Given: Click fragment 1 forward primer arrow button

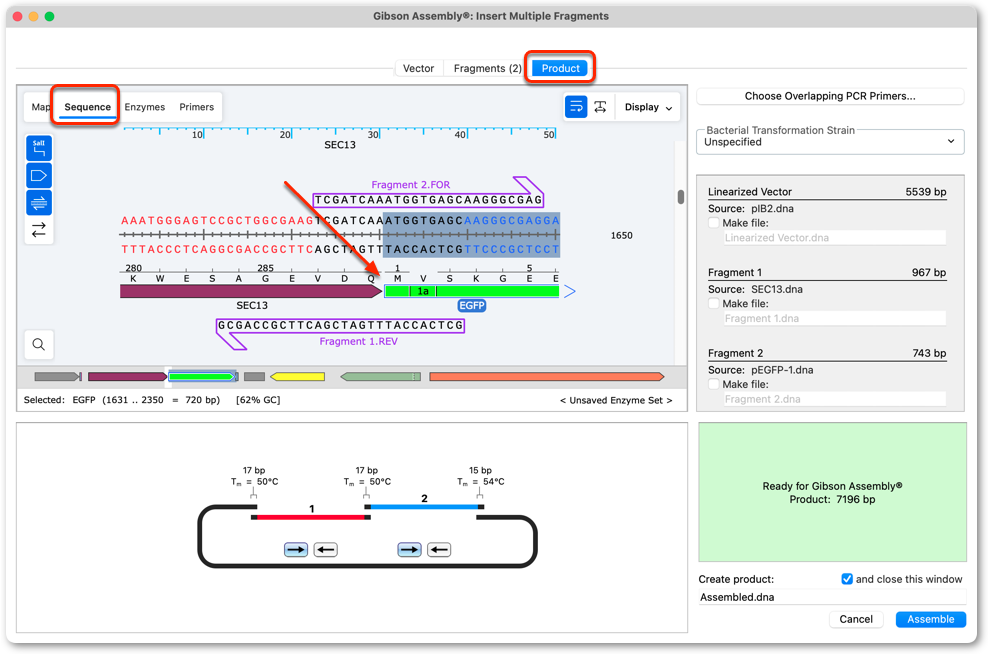Looking at the screenshot, I should (x=296, y=549).
